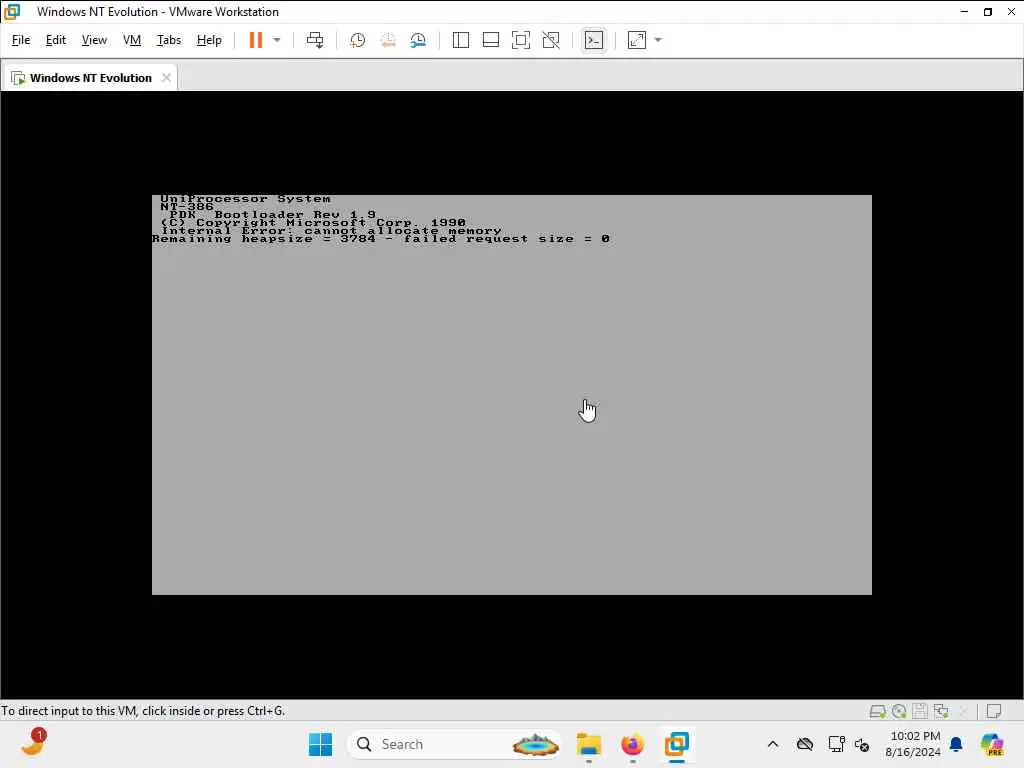Open the notifications bell icon
Screen dimensions: 1024x768
tap(956, 744)
